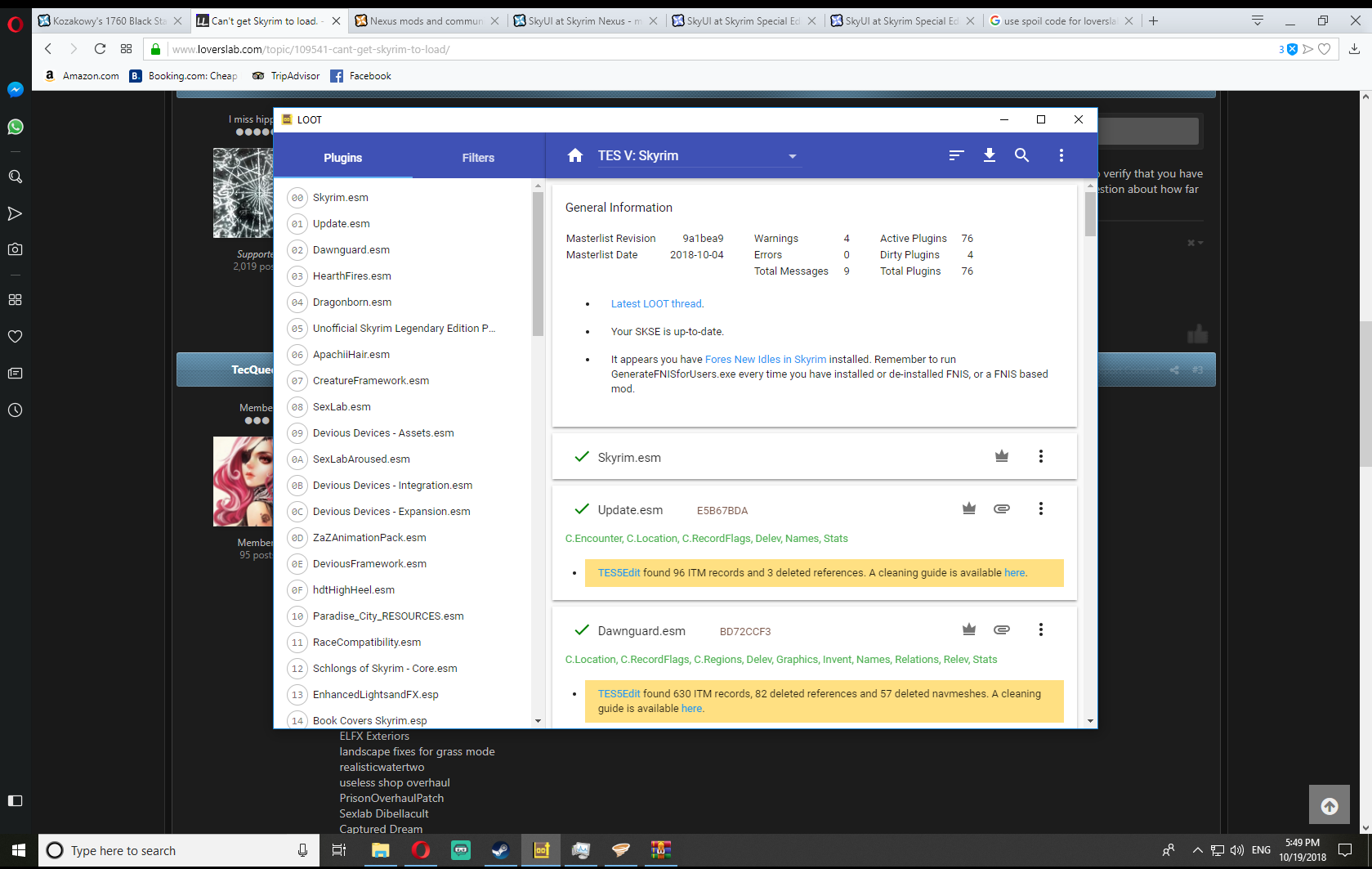Show hidden system tray icons
The image size is (1372, 869).
coord(1198,850)
